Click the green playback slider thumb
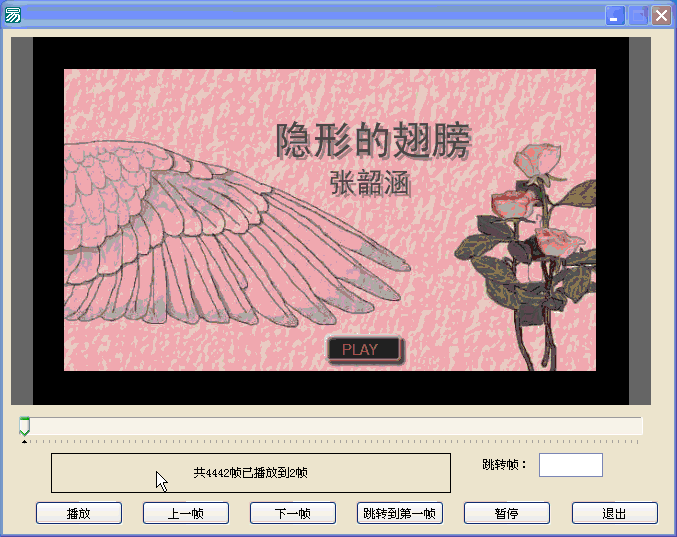 tap(25, 426)
